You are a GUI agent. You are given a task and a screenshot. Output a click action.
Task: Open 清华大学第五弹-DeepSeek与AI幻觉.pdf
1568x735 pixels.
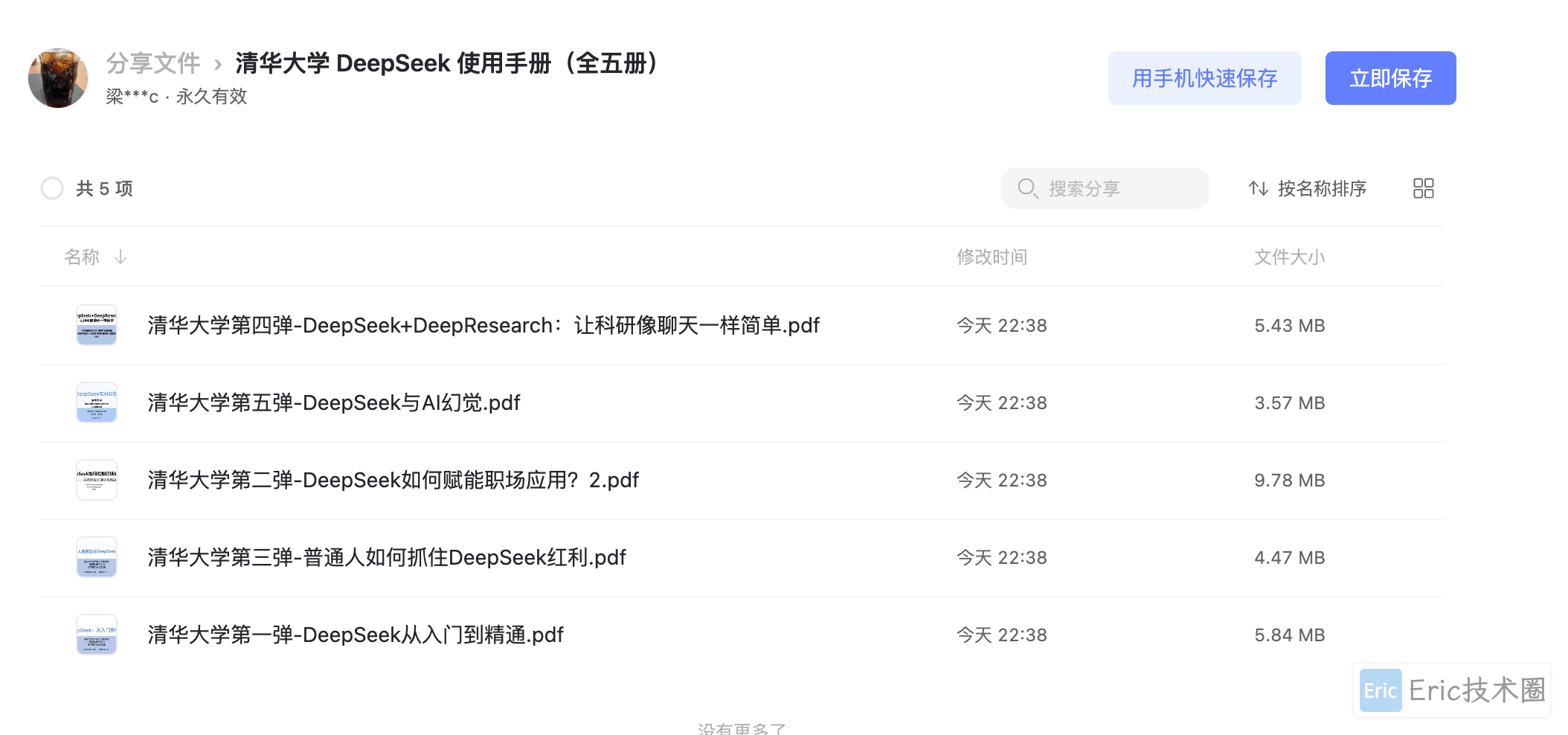pyautogui.click(x=334, y=402)
